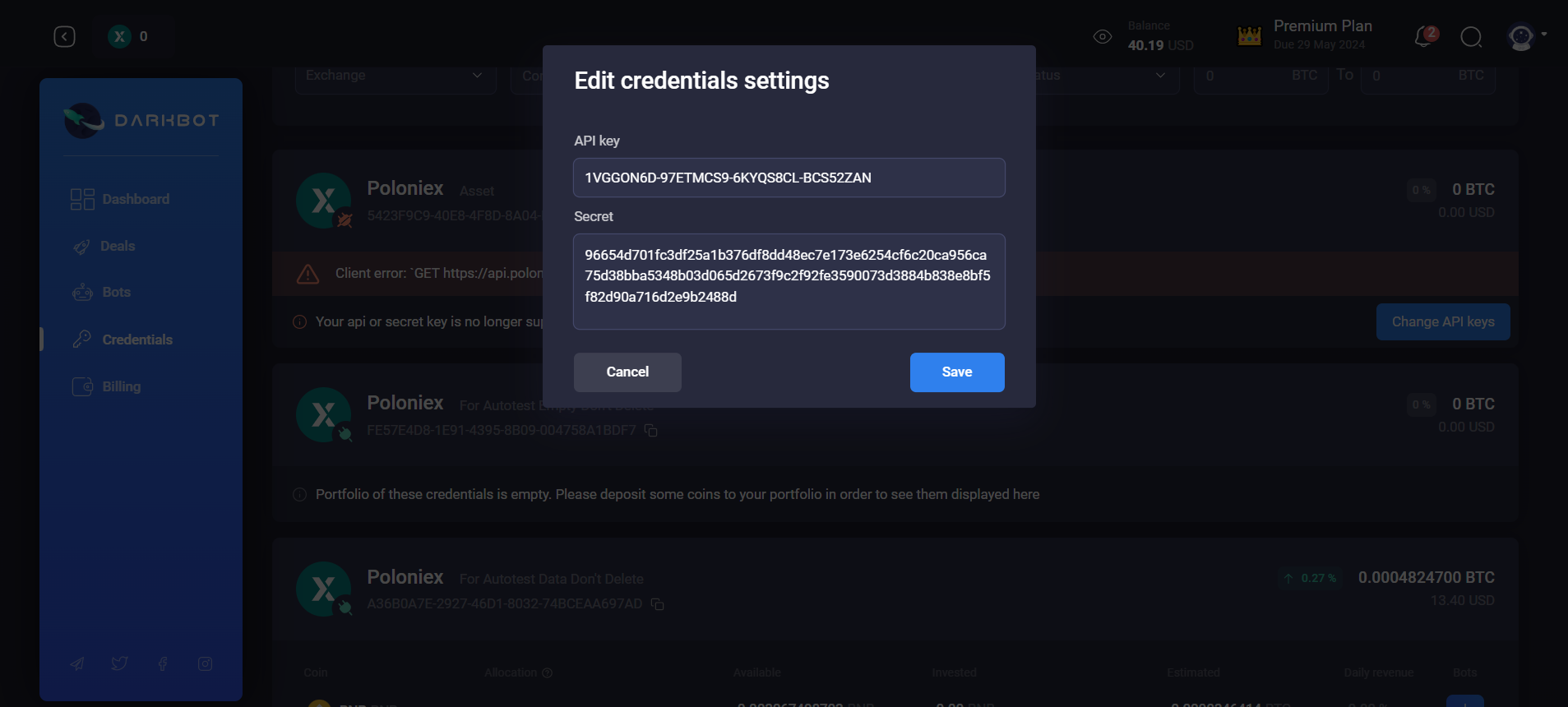This screenshot has width=1568, height=707.
Task: Save the edited credentials settings
Action: tap(956, 372)
